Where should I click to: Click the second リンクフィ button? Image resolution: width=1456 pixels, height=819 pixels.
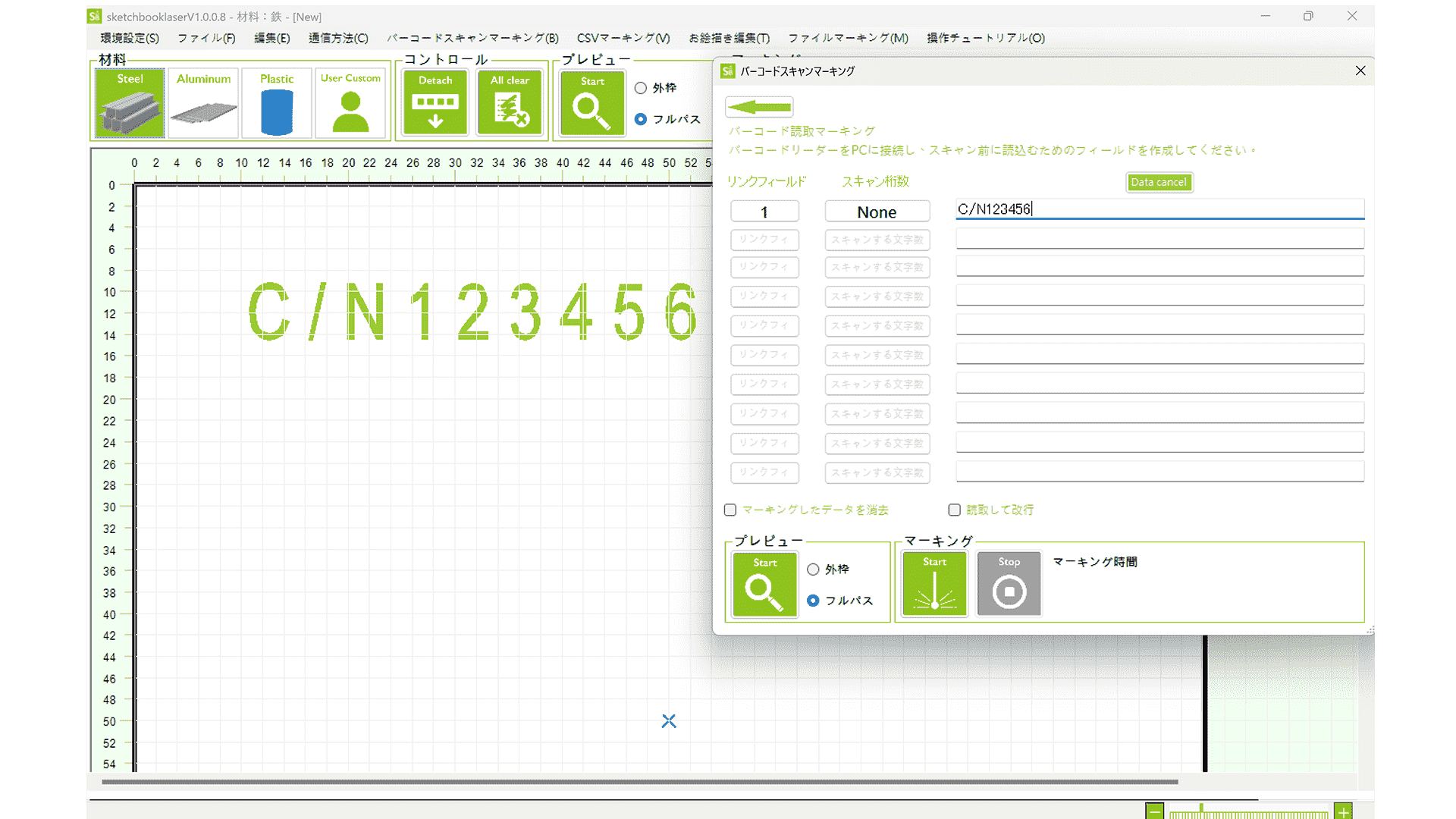(764, 267)
